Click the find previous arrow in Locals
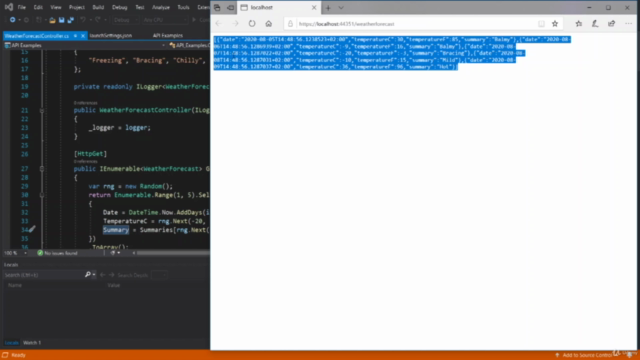Screen dimensions: 640x360 pyautogui.click(x=102, y=275)
